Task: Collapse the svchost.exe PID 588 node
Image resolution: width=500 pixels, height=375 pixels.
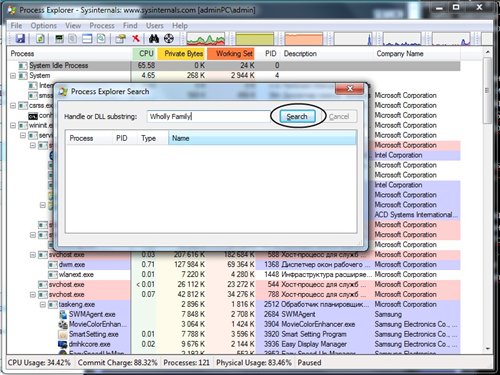Action: pos(33,255)
